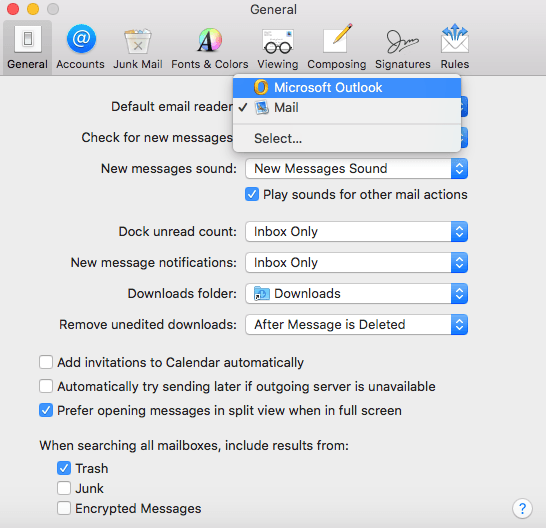
Task: Uncheck Prefer opening messages in split view
Action: [46, 411]
